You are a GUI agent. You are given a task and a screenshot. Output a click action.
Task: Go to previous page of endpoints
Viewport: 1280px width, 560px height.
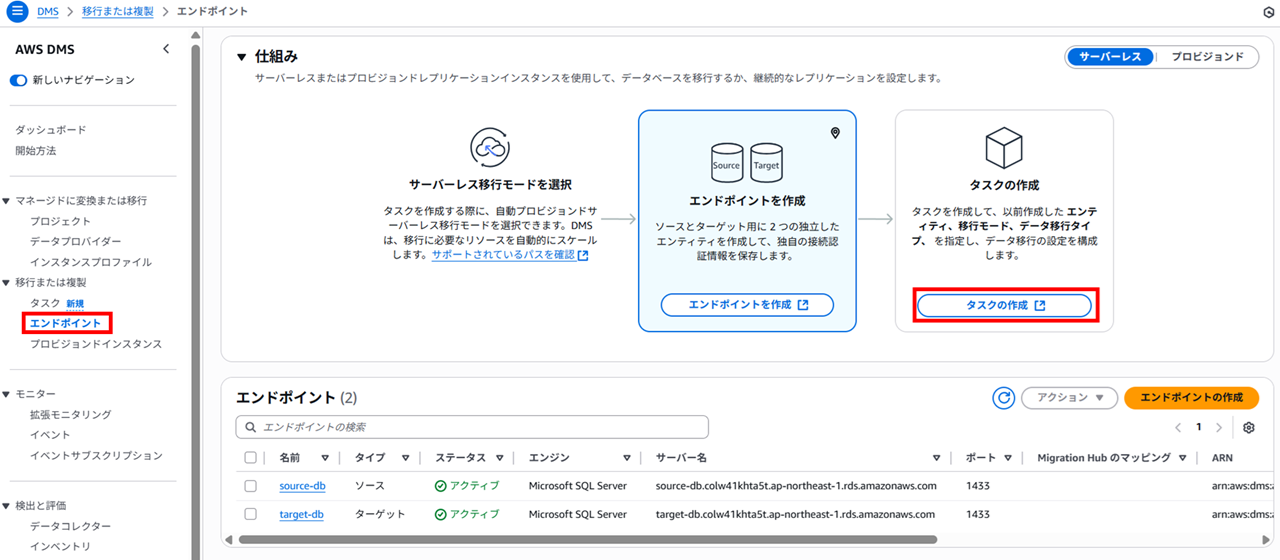point(1178,427)
